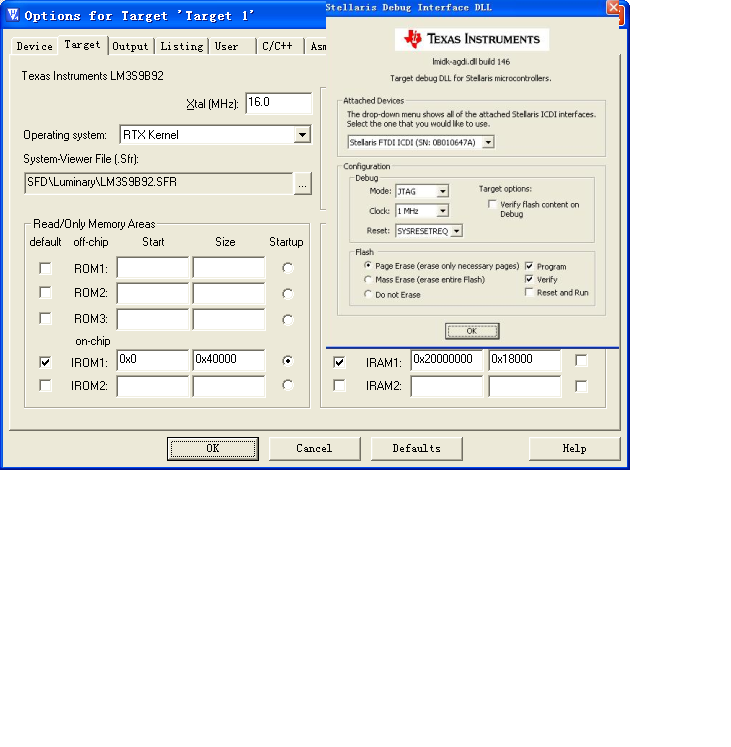Confirm the Stellaris Debug Interface OK button
Image resolution: width=731 pixels, height=747 pixels.
tap(472, 331)
